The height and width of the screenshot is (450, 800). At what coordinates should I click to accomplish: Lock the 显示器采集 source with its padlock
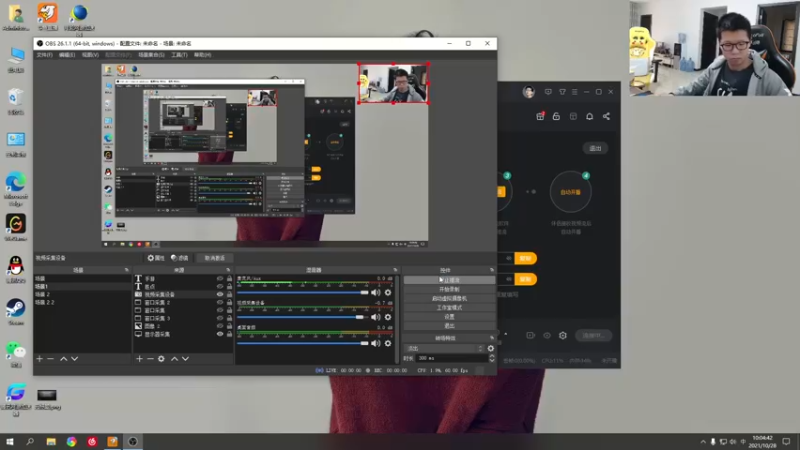[229, 334]
